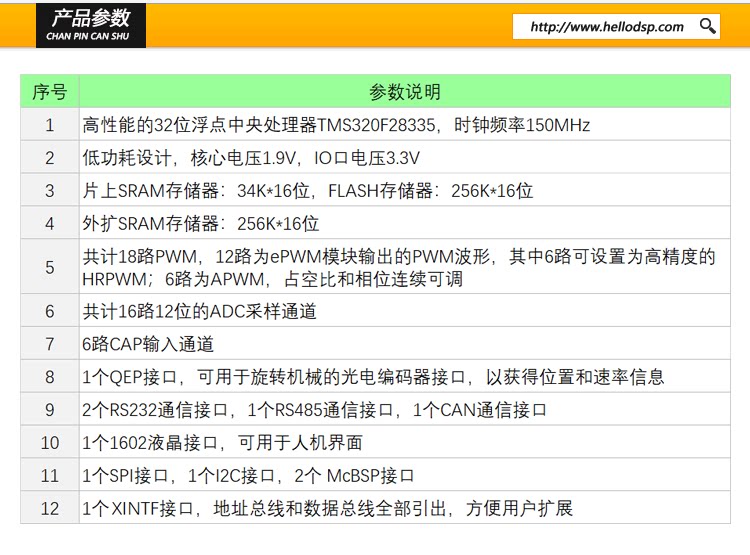Click the 片上SRAM存储器 34K*16位 row

[x=405, y=190]
